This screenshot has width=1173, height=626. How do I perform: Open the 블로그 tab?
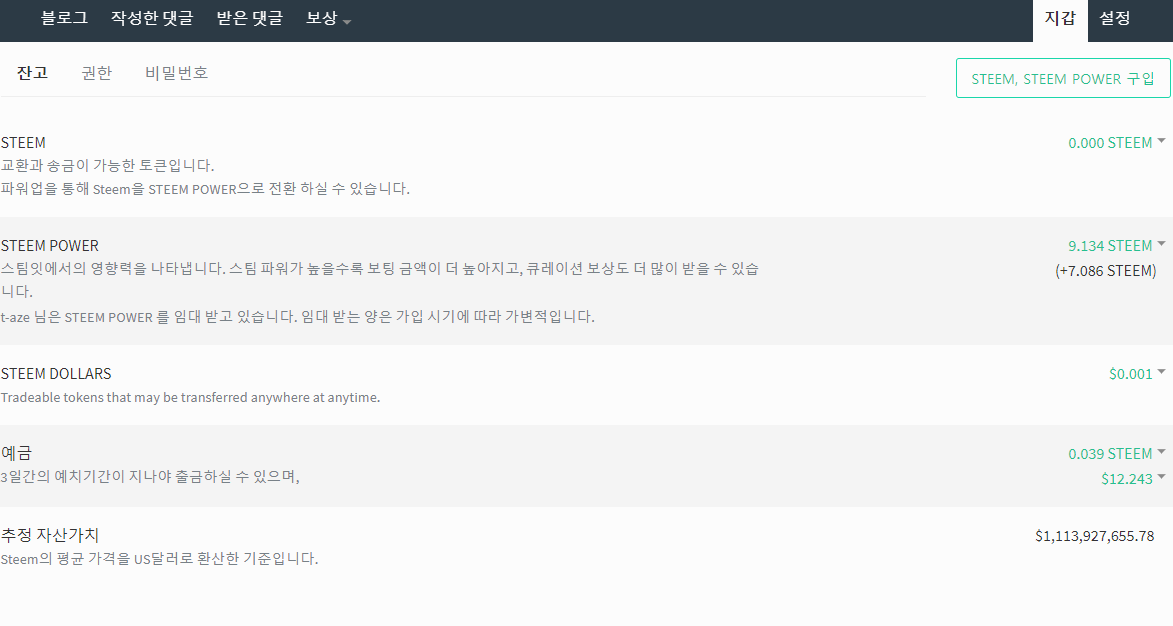tap(64, 18)
